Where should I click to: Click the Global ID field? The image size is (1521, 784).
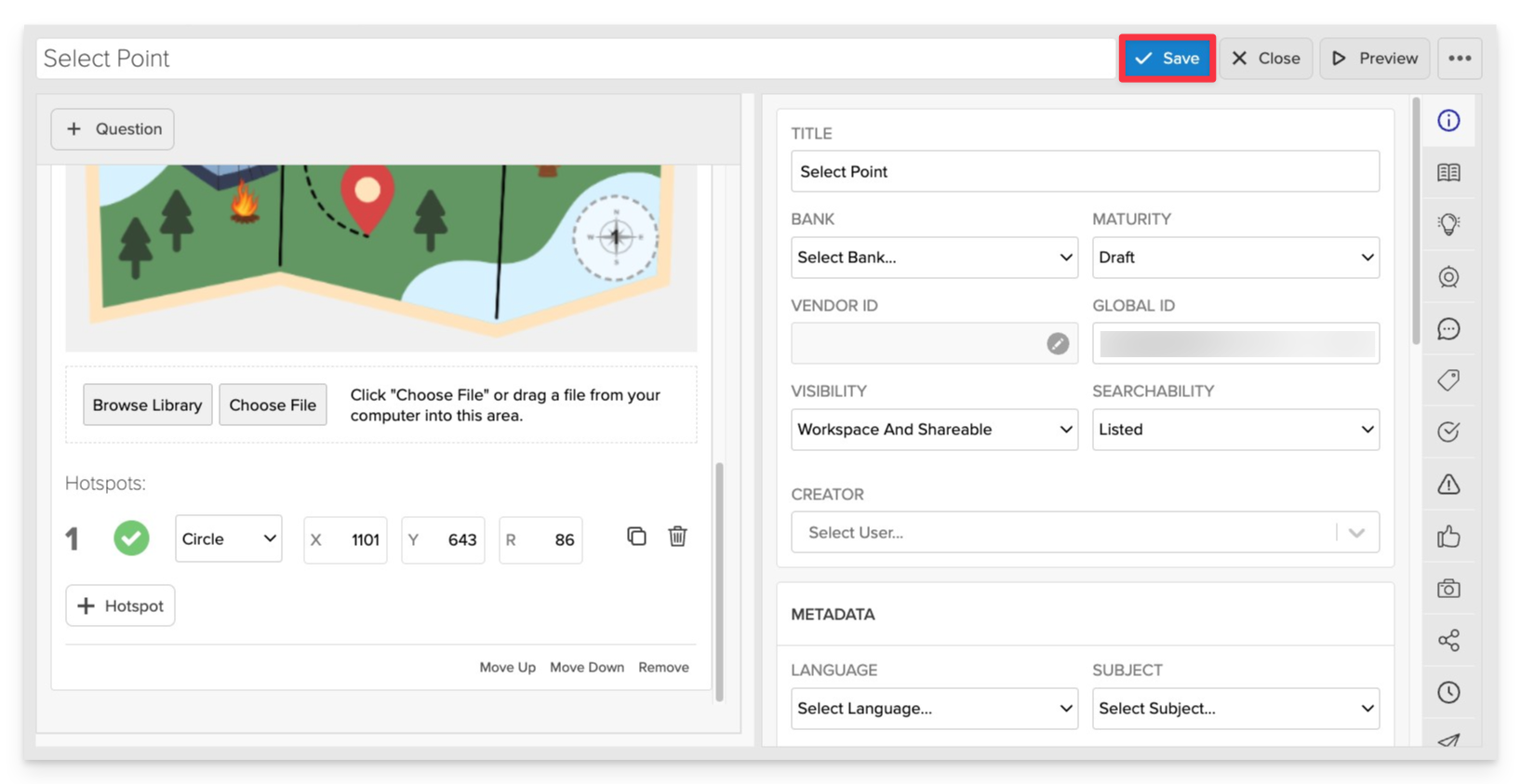[1235, 343]
